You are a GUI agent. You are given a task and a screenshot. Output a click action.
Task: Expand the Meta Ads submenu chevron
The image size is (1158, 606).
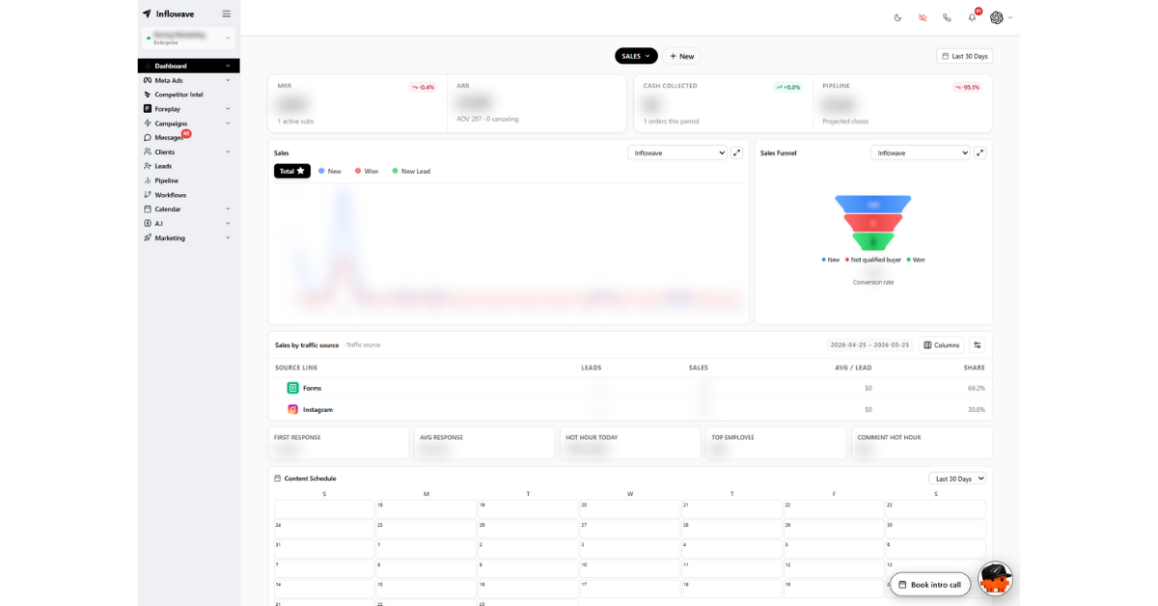tap(227, 80)
